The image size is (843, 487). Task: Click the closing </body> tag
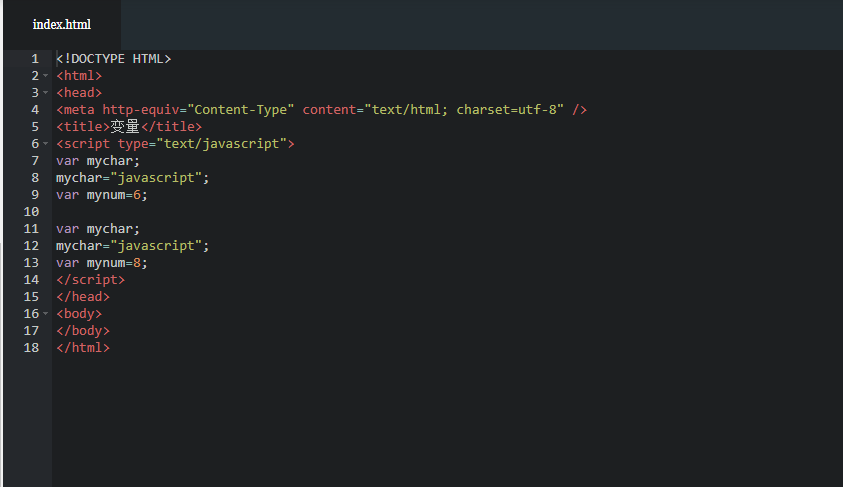click(x=83, y=331)
